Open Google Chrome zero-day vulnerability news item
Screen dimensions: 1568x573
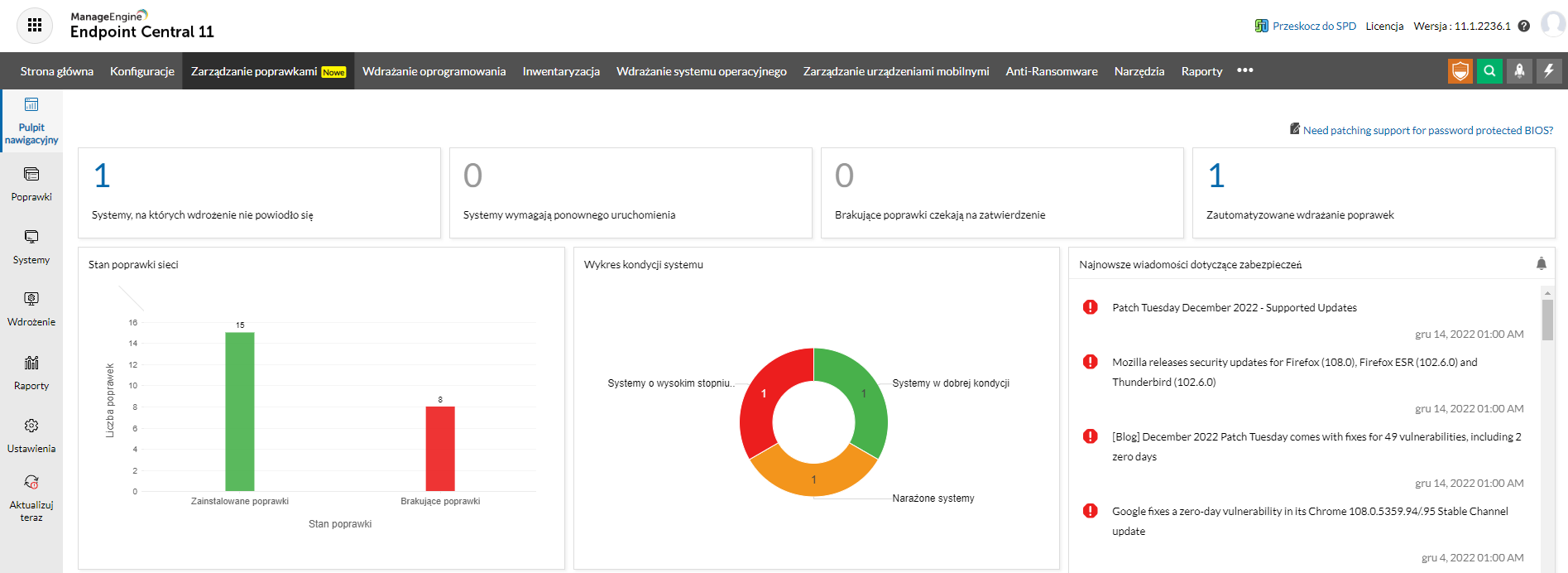coord(1310,521)
